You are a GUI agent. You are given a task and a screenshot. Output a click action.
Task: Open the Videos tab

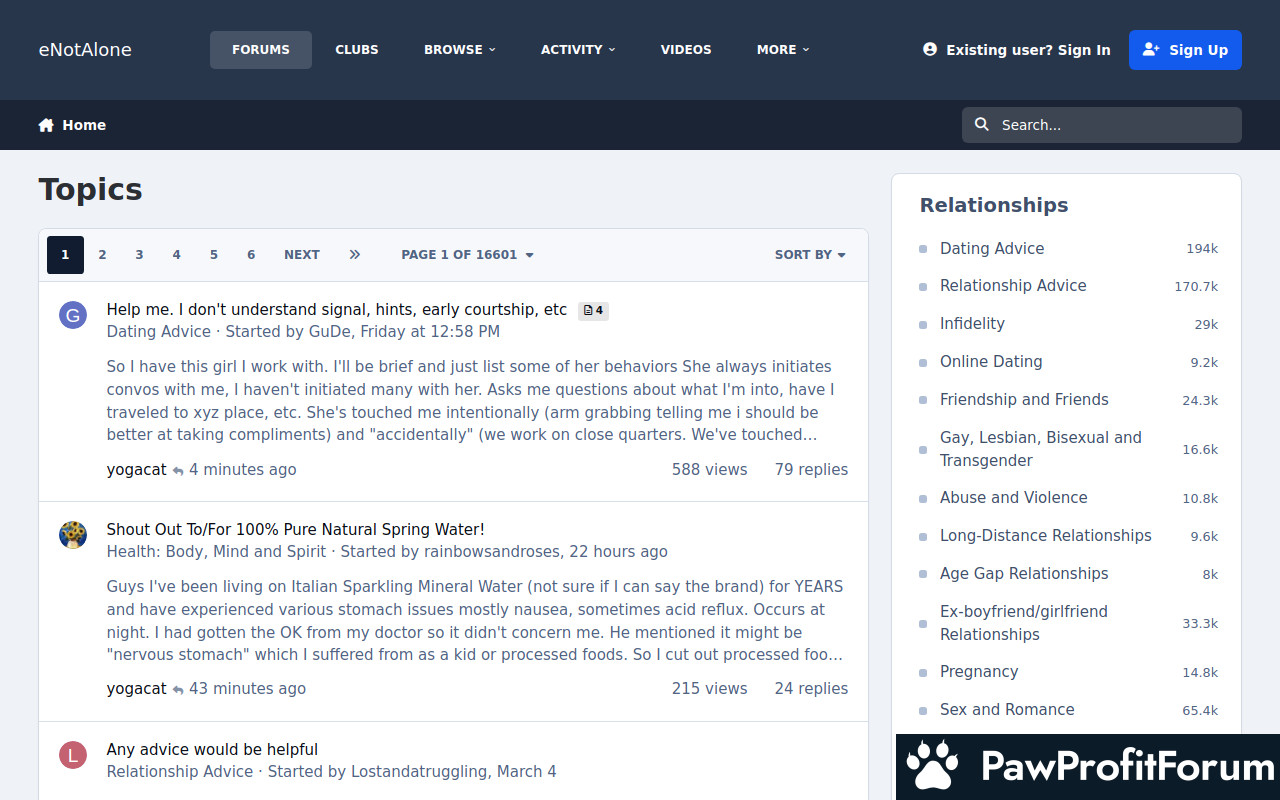coord(686,49)
